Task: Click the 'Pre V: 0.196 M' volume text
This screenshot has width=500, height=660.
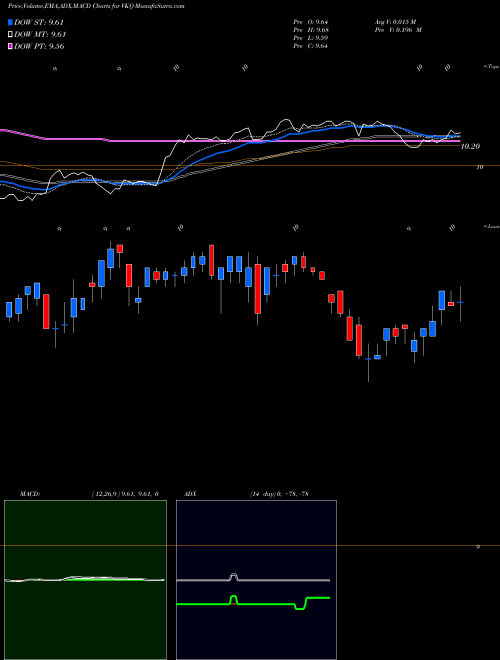Action: [400, 30]
